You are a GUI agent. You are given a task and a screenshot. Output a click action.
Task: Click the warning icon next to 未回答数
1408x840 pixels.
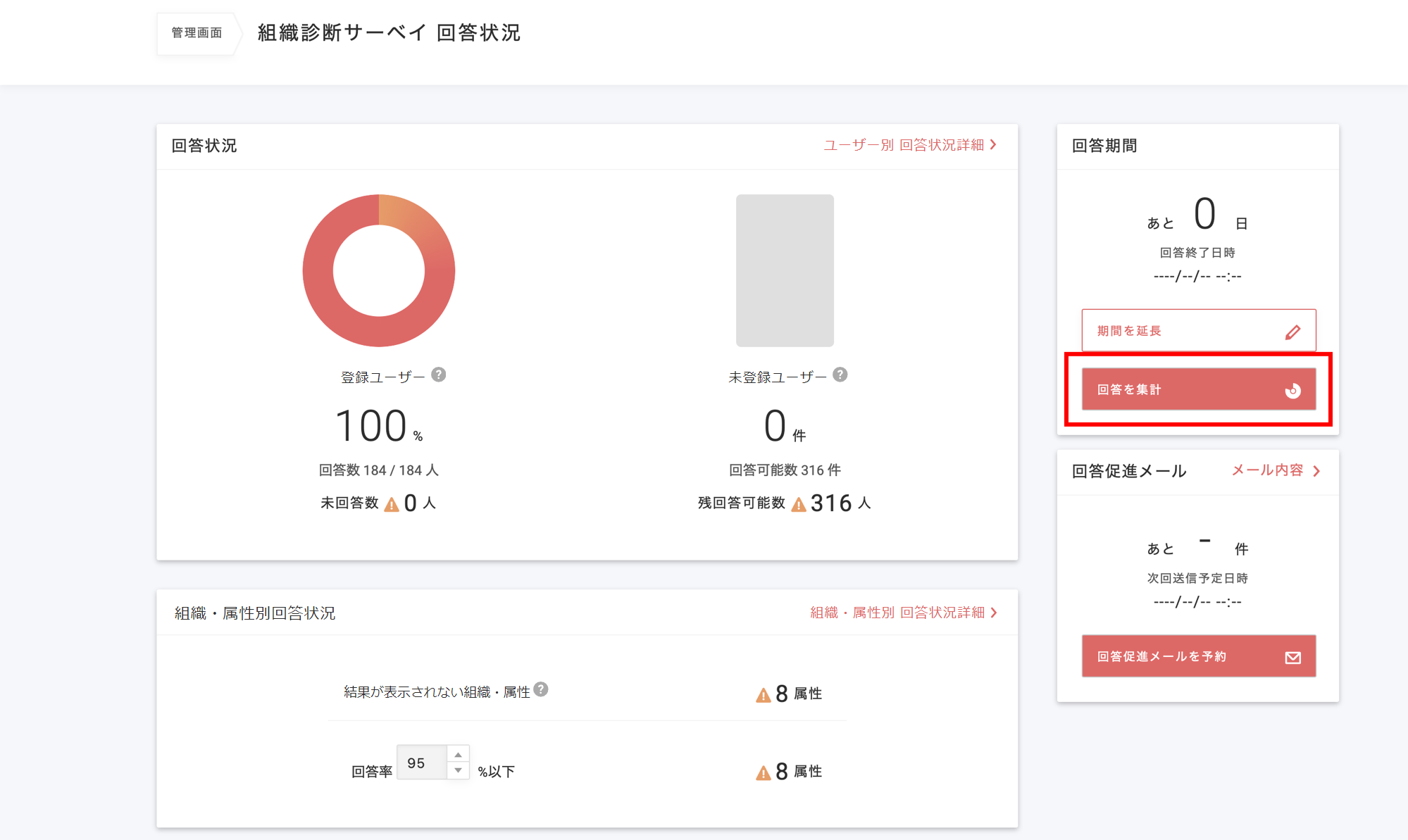[x=392, y=503]
